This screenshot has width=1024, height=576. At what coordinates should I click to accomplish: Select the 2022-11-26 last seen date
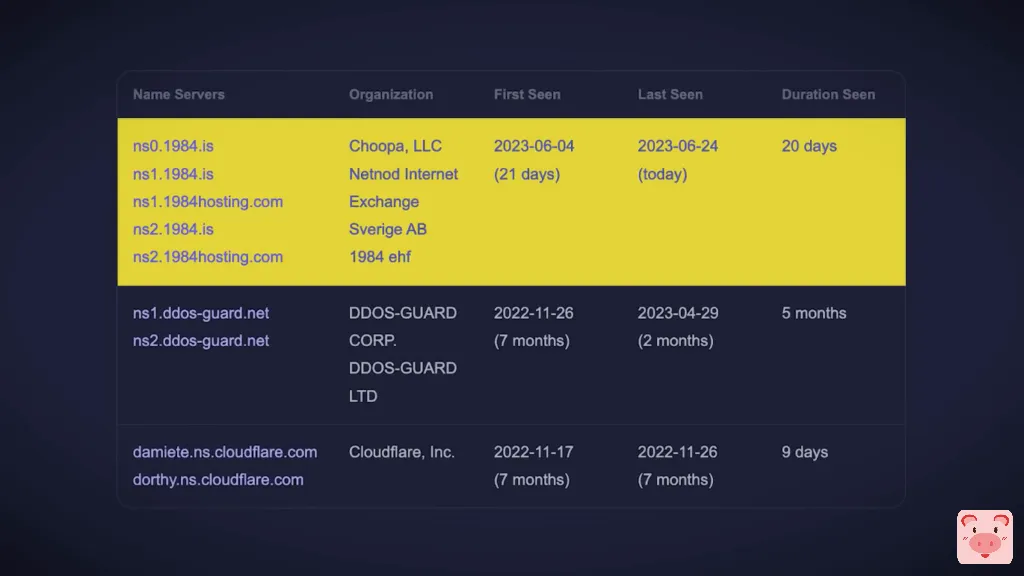tap(677, 452)
